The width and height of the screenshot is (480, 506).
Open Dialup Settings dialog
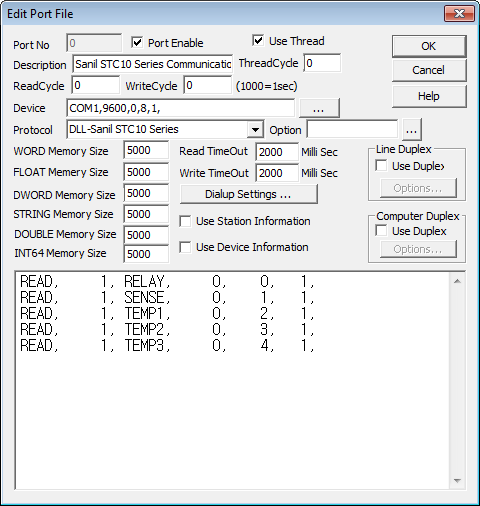pos(248,194)
